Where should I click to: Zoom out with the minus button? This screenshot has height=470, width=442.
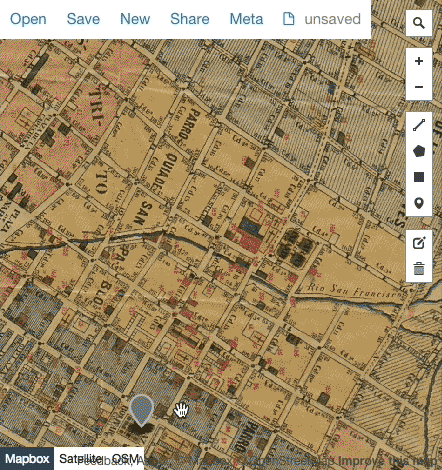419,87
